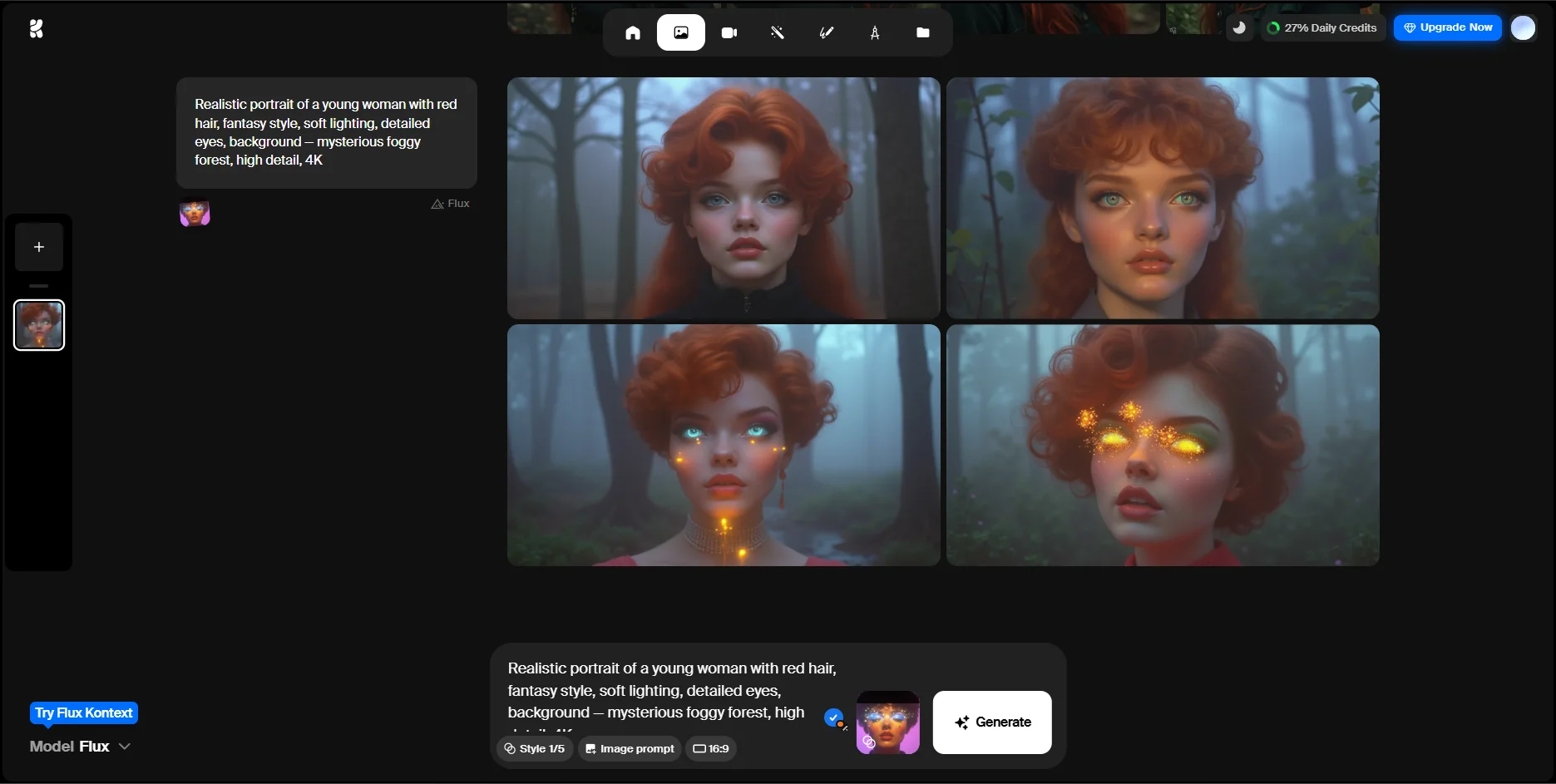Open the glowing yellow eyes portrait
Viewport: 1556px width, 784px height.
pos(1163,446)
